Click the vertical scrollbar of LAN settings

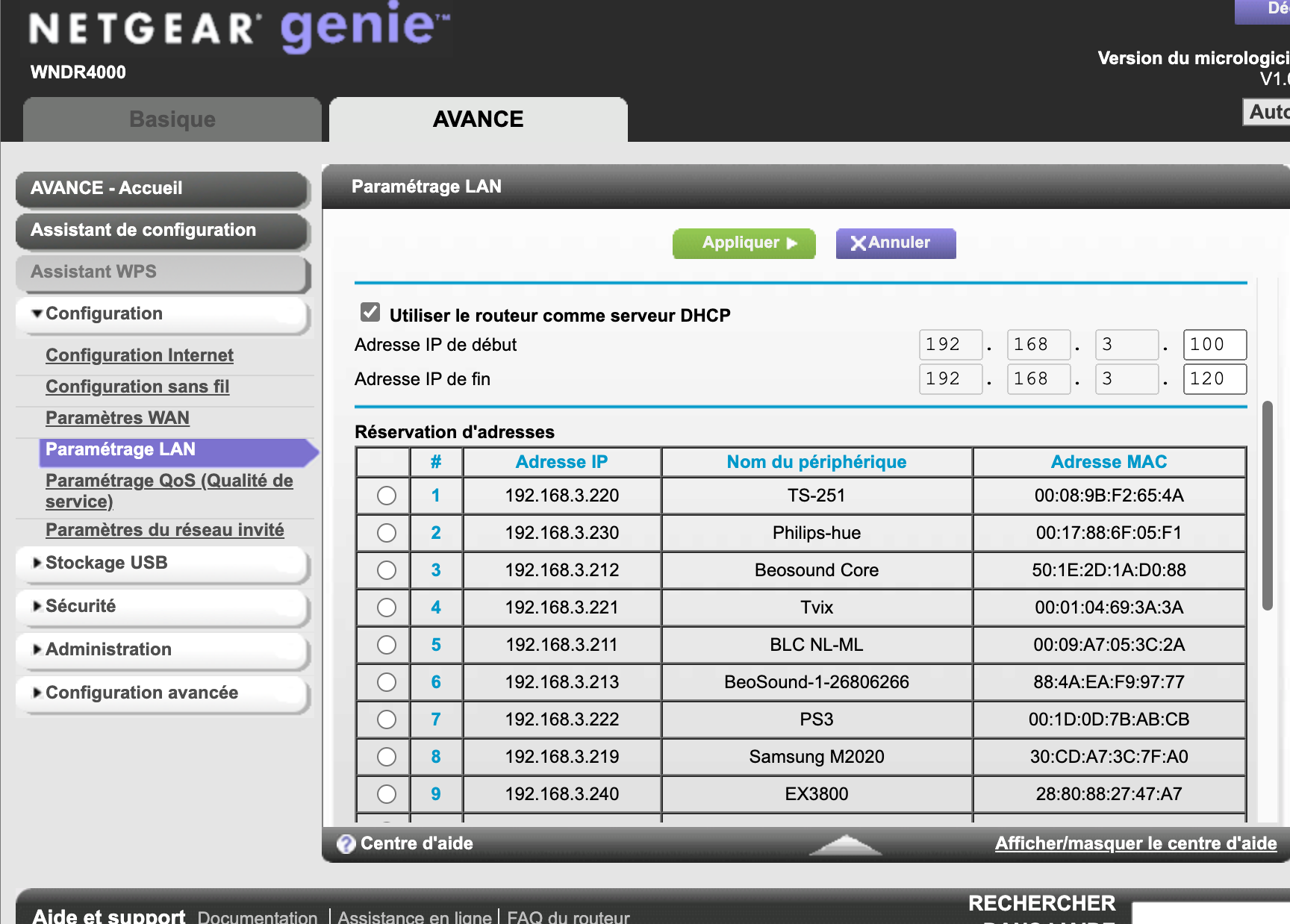click(1267, 506)
